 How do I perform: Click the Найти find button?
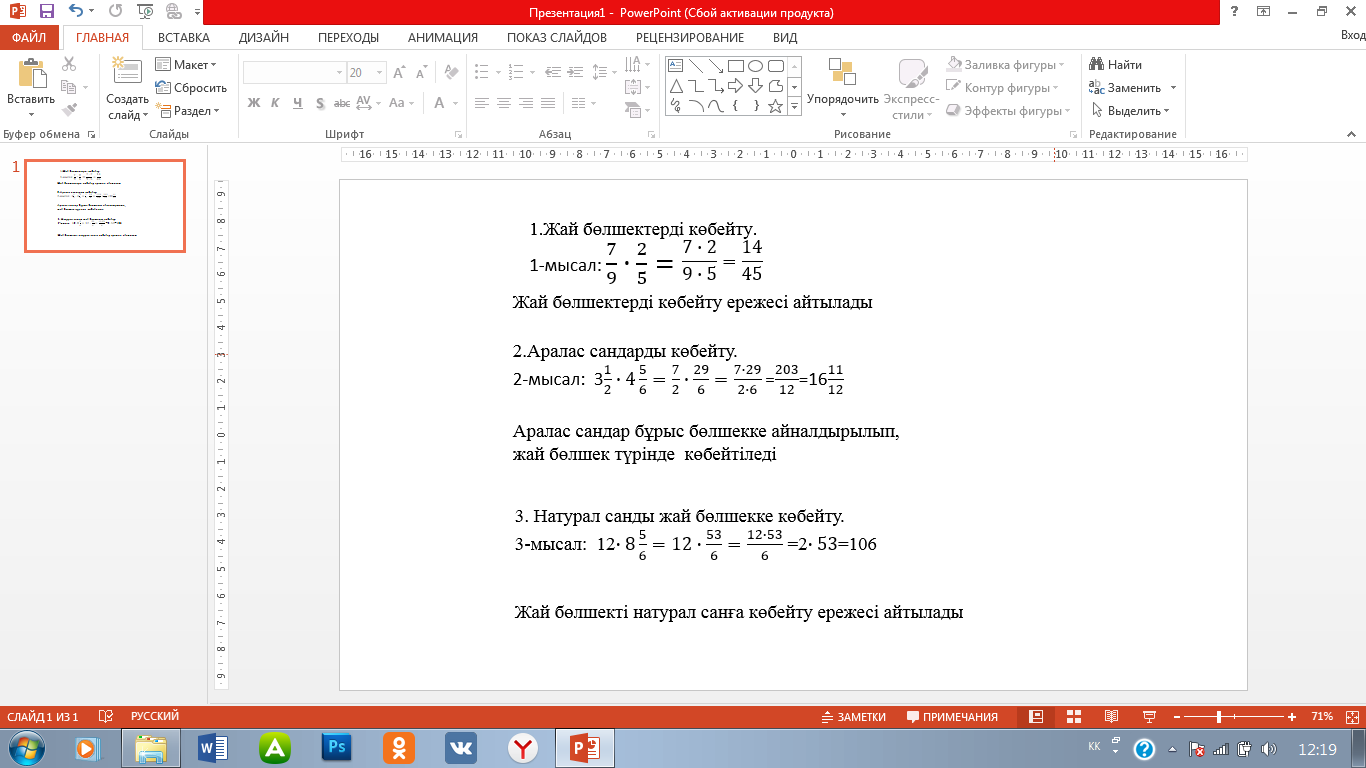[1116, 65]
